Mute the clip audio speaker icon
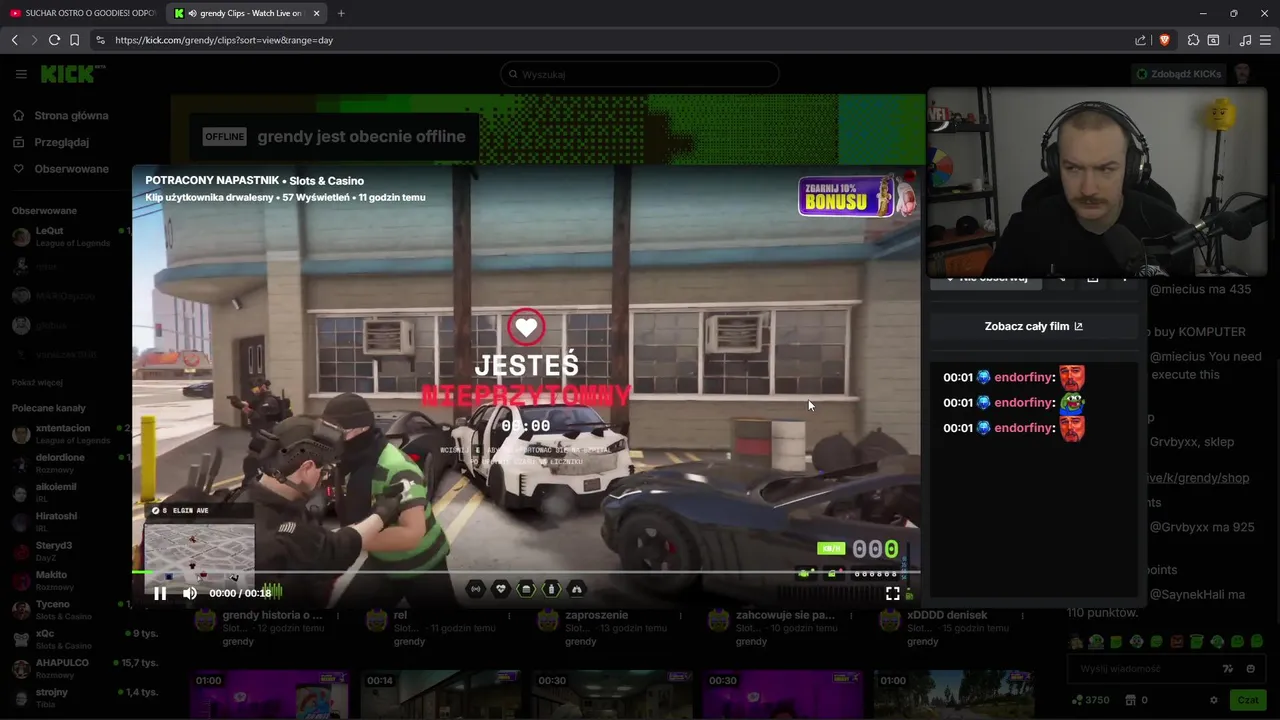The width and height of the screenshot is (1280, 720). 190,593
